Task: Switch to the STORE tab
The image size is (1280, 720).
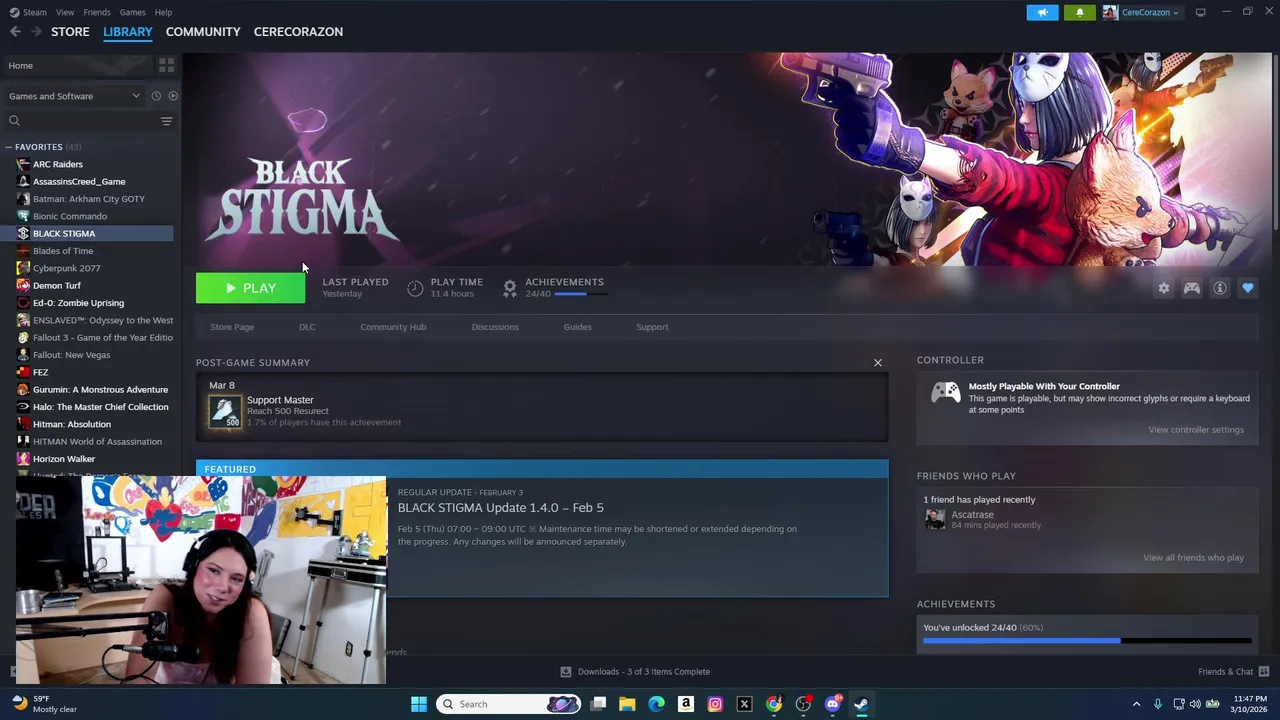Action: 70,32
